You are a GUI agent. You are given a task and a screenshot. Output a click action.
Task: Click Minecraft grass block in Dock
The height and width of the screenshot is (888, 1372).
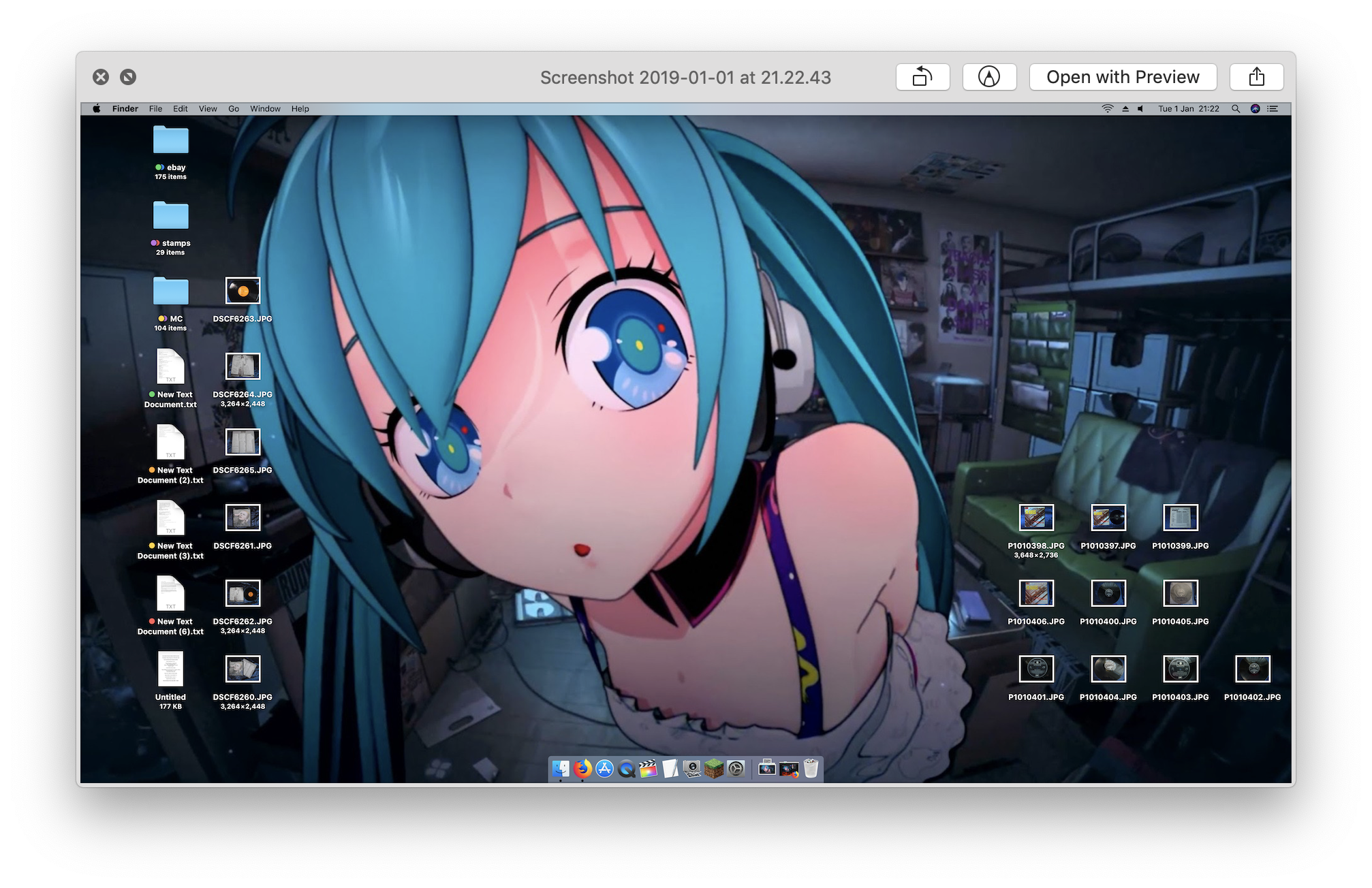pyautogui.click(x=714, y=769)
